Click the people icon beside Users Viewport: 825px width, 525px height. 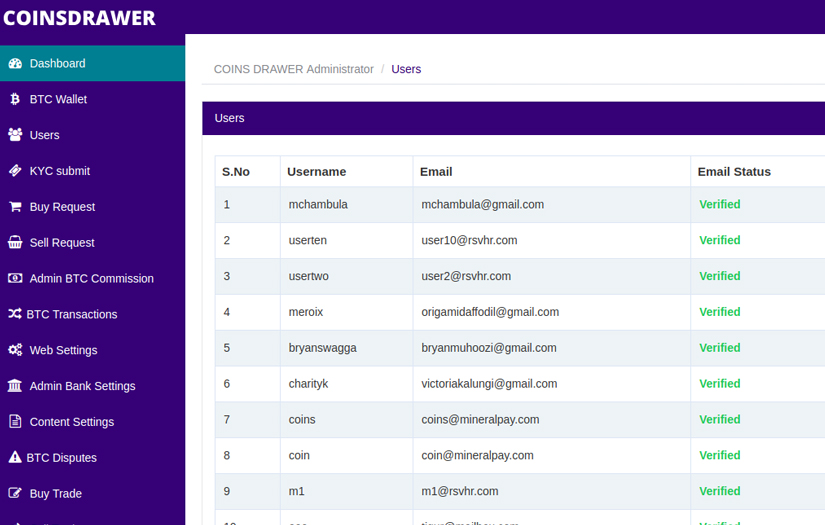pyautogui.click(x=15, y=135)
